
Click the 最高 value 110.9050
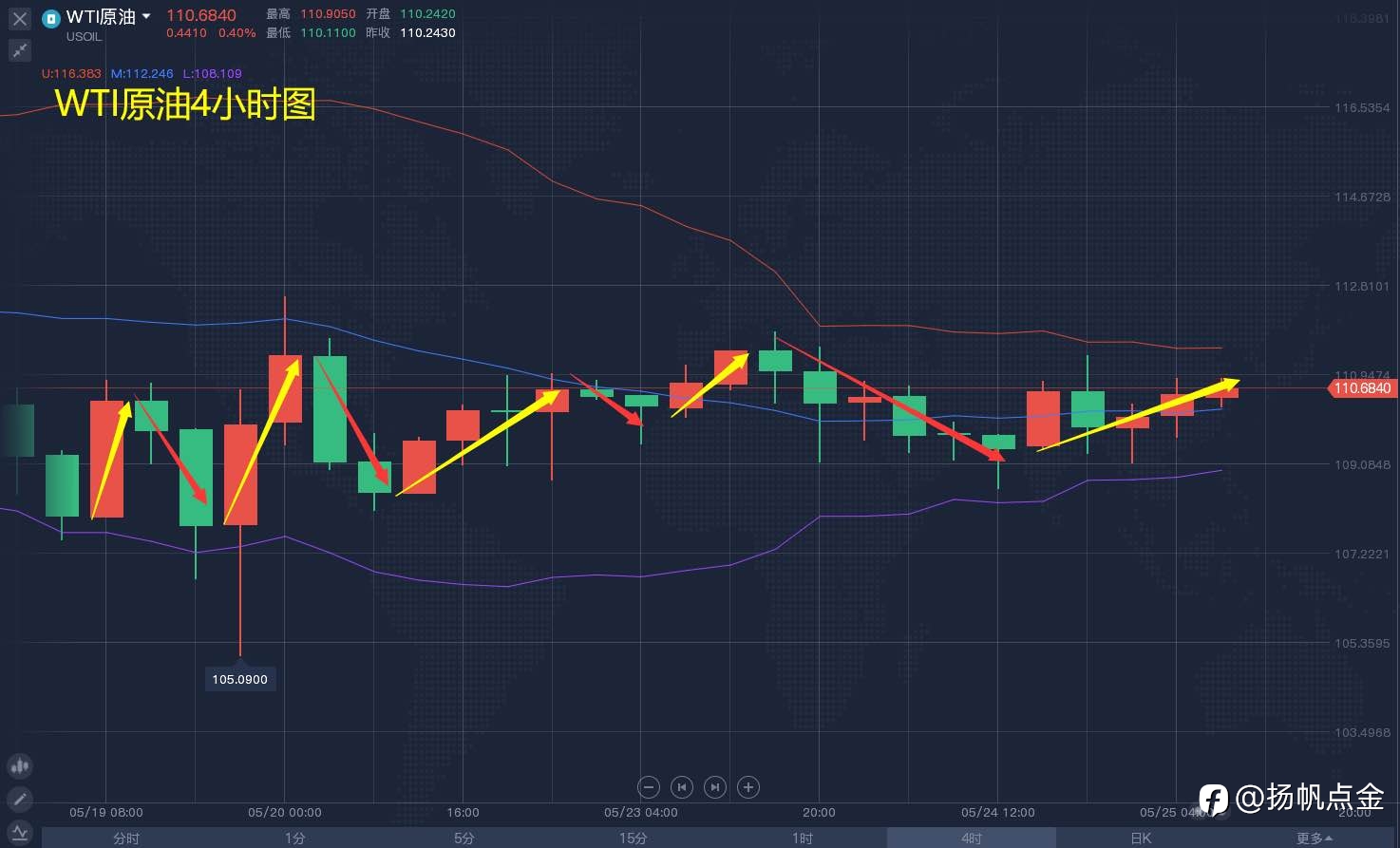[329, 14]
